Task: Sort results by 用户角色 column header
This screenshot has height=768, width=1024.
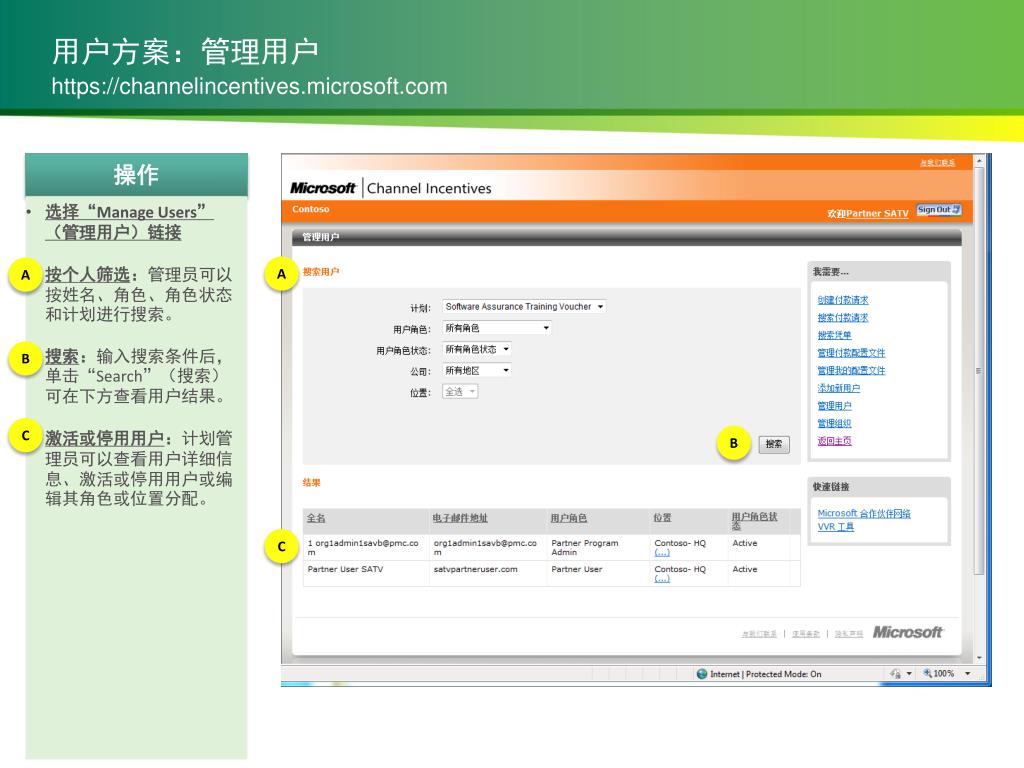Action: pyautogui.click(x=568, y=518)
